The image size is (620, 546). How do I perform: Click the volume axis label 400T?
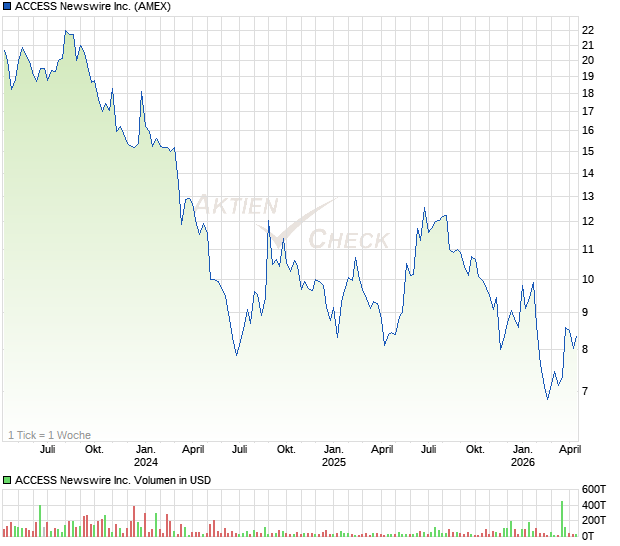[x=594, y=505]
